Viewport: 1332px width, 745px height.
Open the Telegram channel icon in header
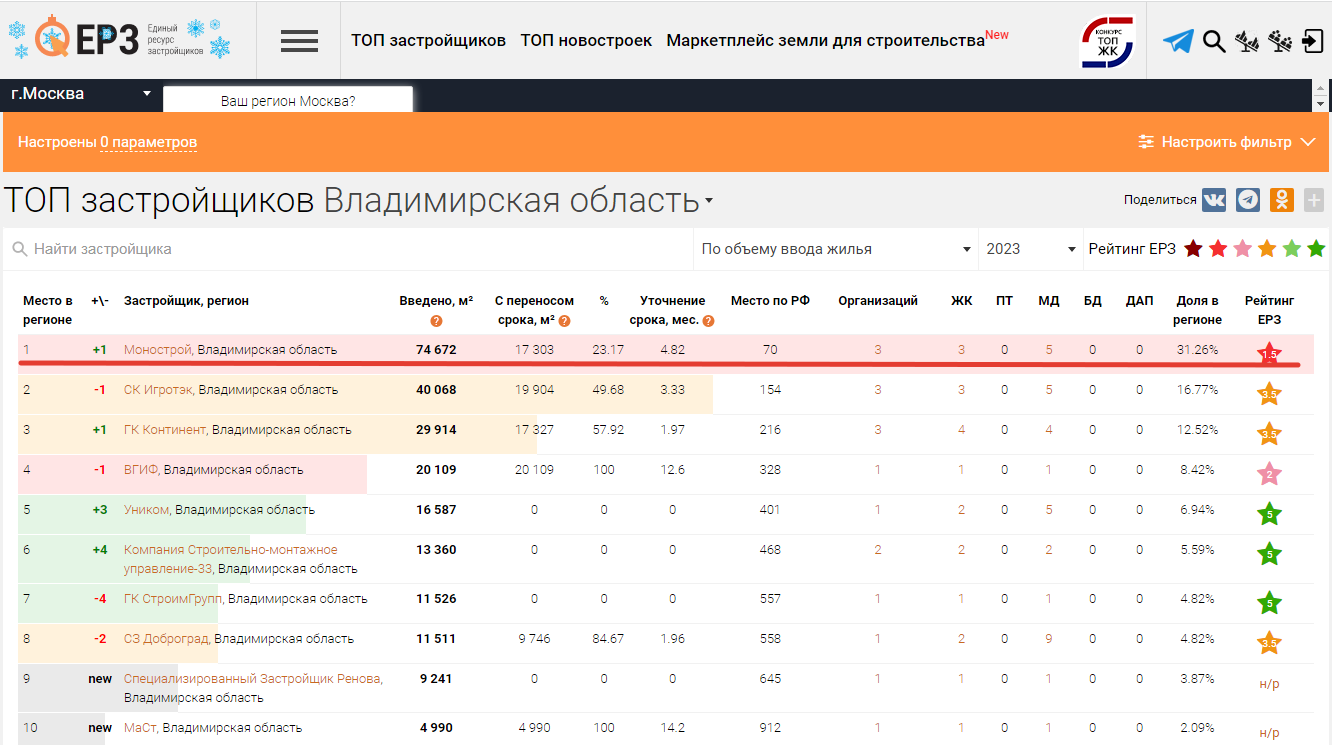point(1178,41)
